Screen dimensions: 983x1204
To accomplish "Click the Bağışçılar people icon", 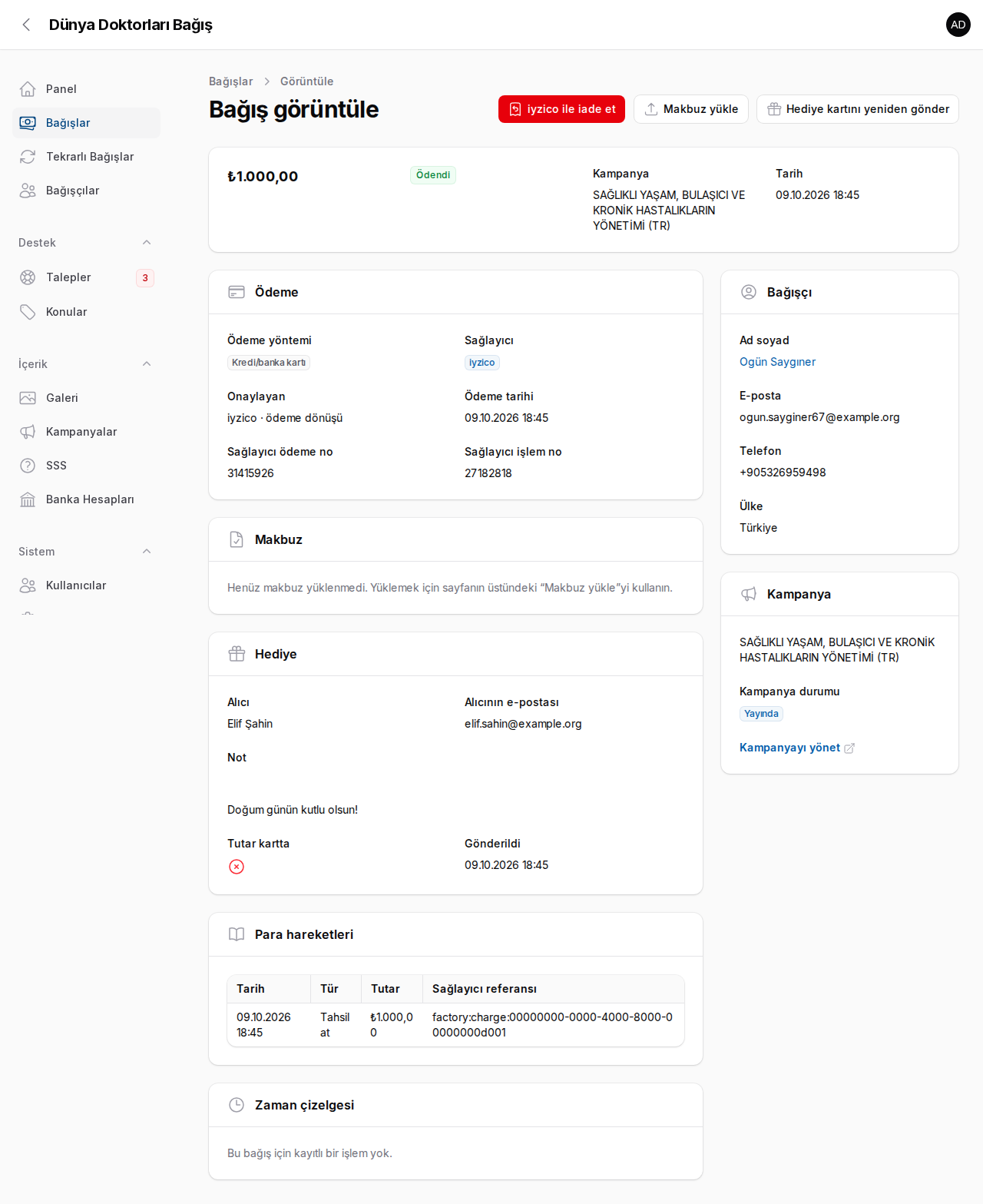I will pyautogui.click(x=28, y=191).
